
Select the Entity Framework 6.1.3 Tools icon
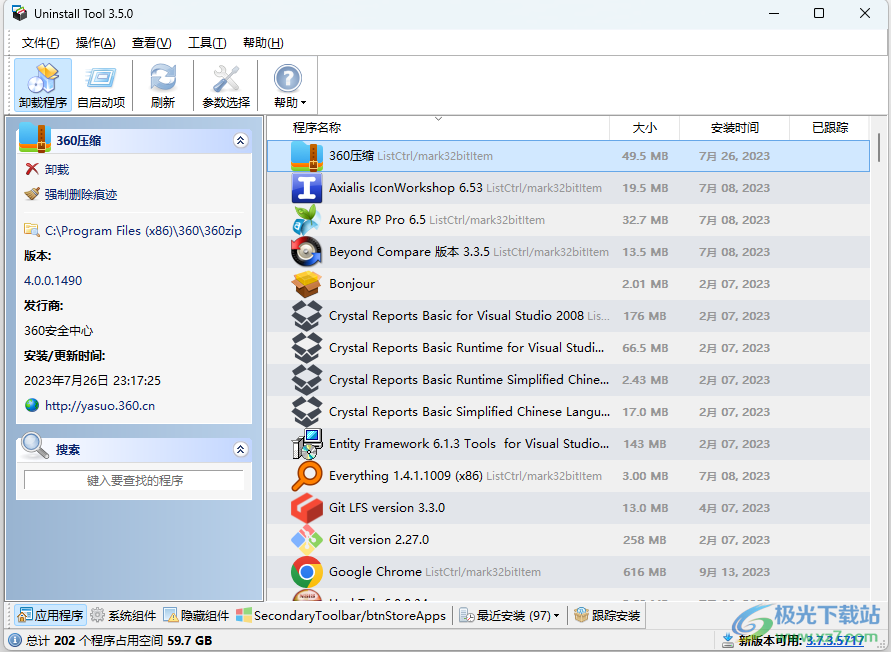tap(307, 444)
